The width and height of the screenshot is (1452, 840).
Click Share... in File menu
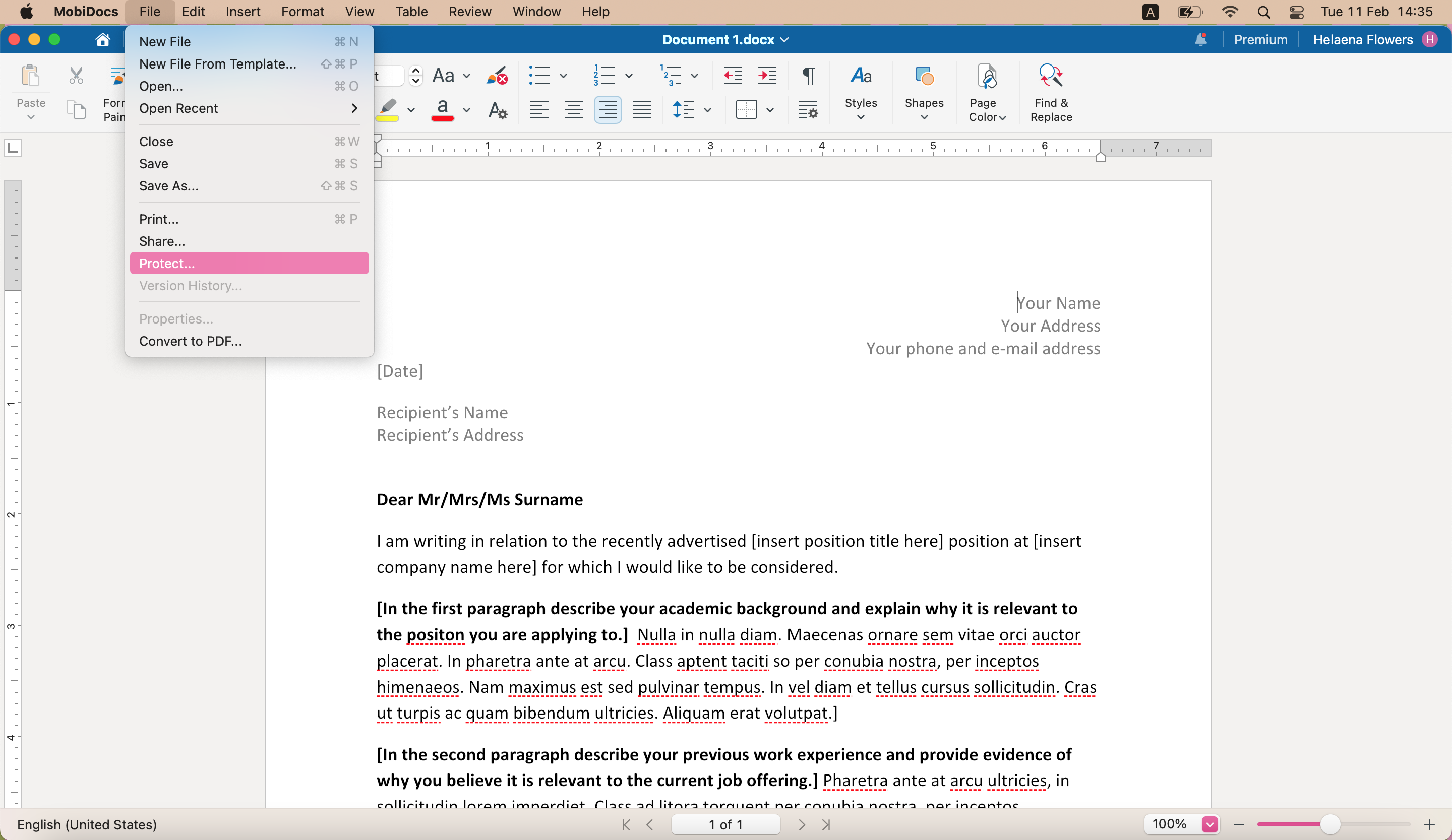(x=249, y=241)
